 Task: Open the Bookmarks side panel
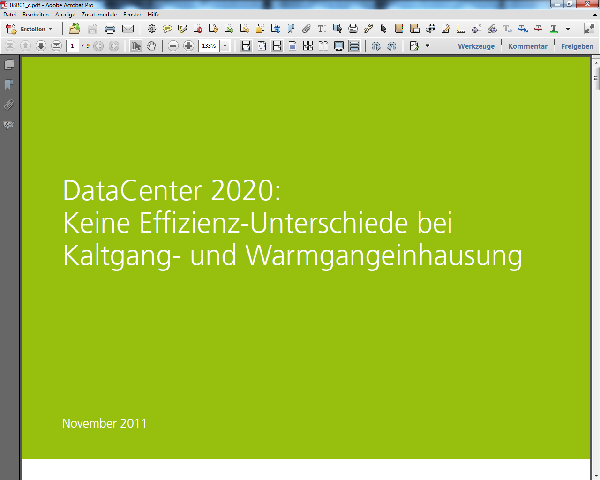point(9,85)
